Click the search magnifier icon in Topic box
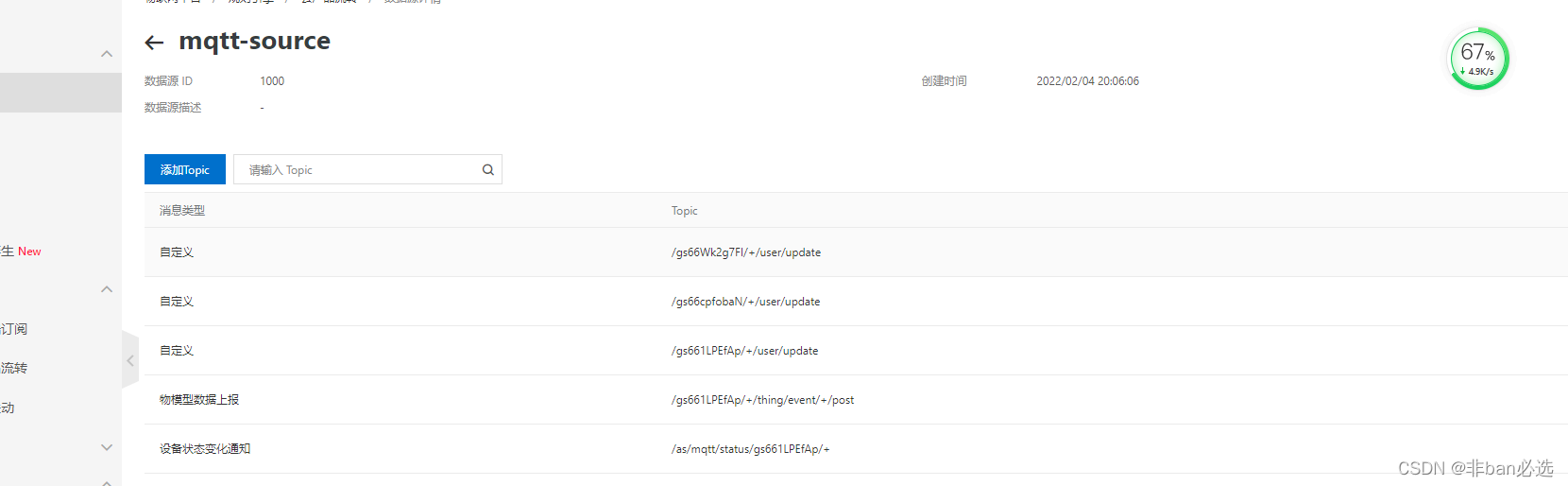Image resolution: width=1568 pixels, height=486 pixels. (488, 170)
